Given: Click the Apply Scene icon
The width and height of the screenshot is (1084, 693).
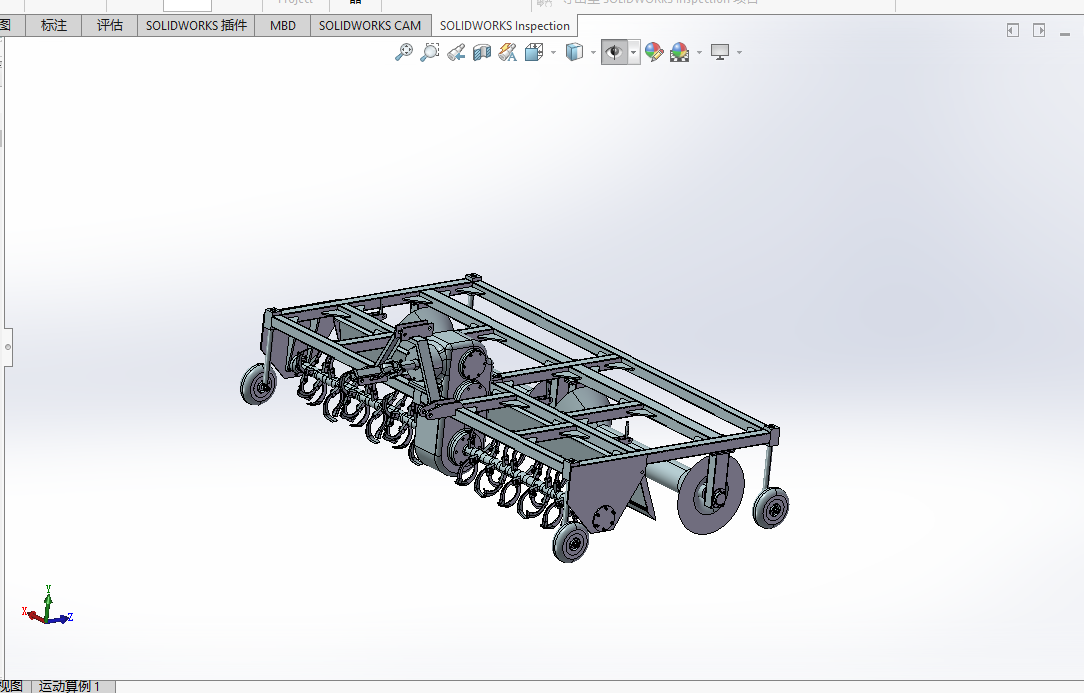Looking at the screenshot, I should [680, 52].
